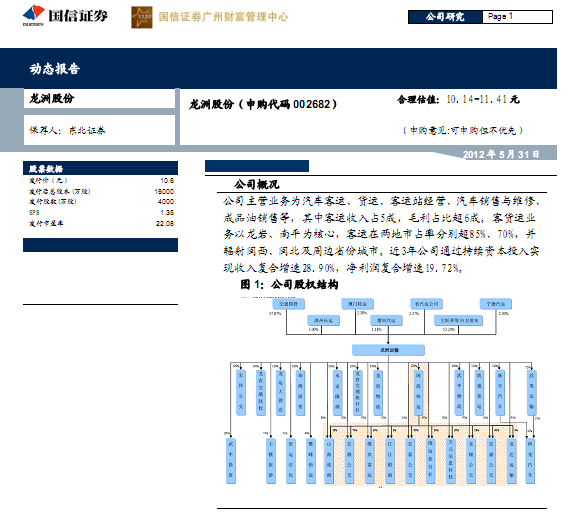Click the 发行后总股本(万股) row label

(x=60, y=191)
